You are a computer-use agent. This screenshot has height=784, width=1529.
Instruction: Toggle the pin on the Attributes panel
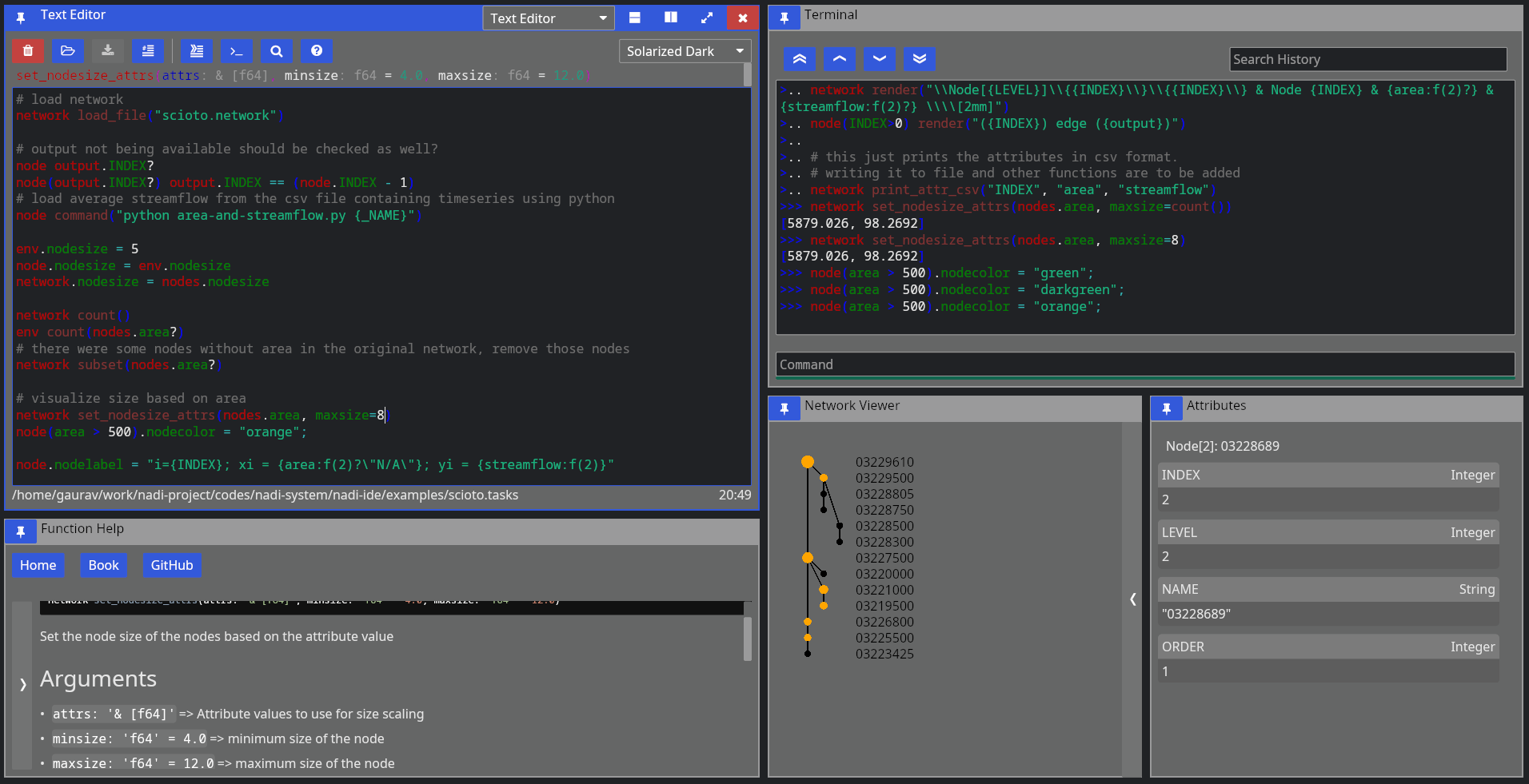1167,408
